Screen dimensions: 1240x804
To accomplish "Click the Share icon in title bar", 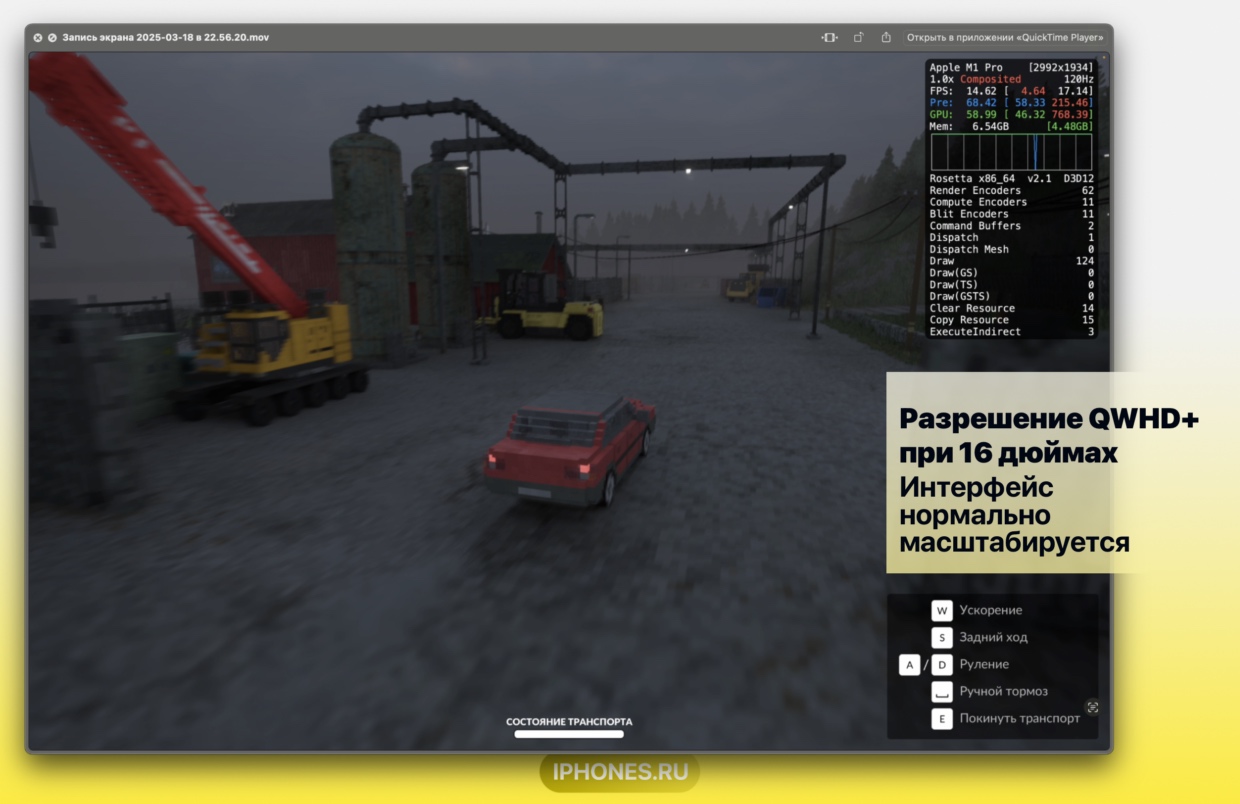I will pyautogui.click(x=886, y=38).
